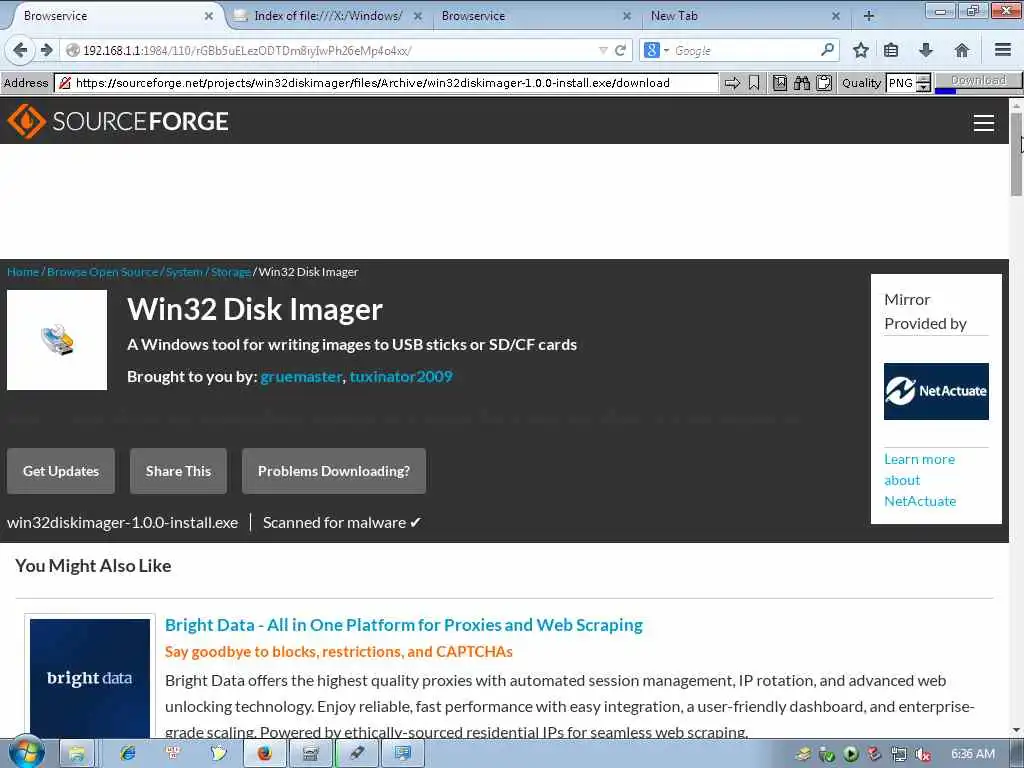Switch to the Index of file:///X:/Windows/ tab

tap(327, 16)
